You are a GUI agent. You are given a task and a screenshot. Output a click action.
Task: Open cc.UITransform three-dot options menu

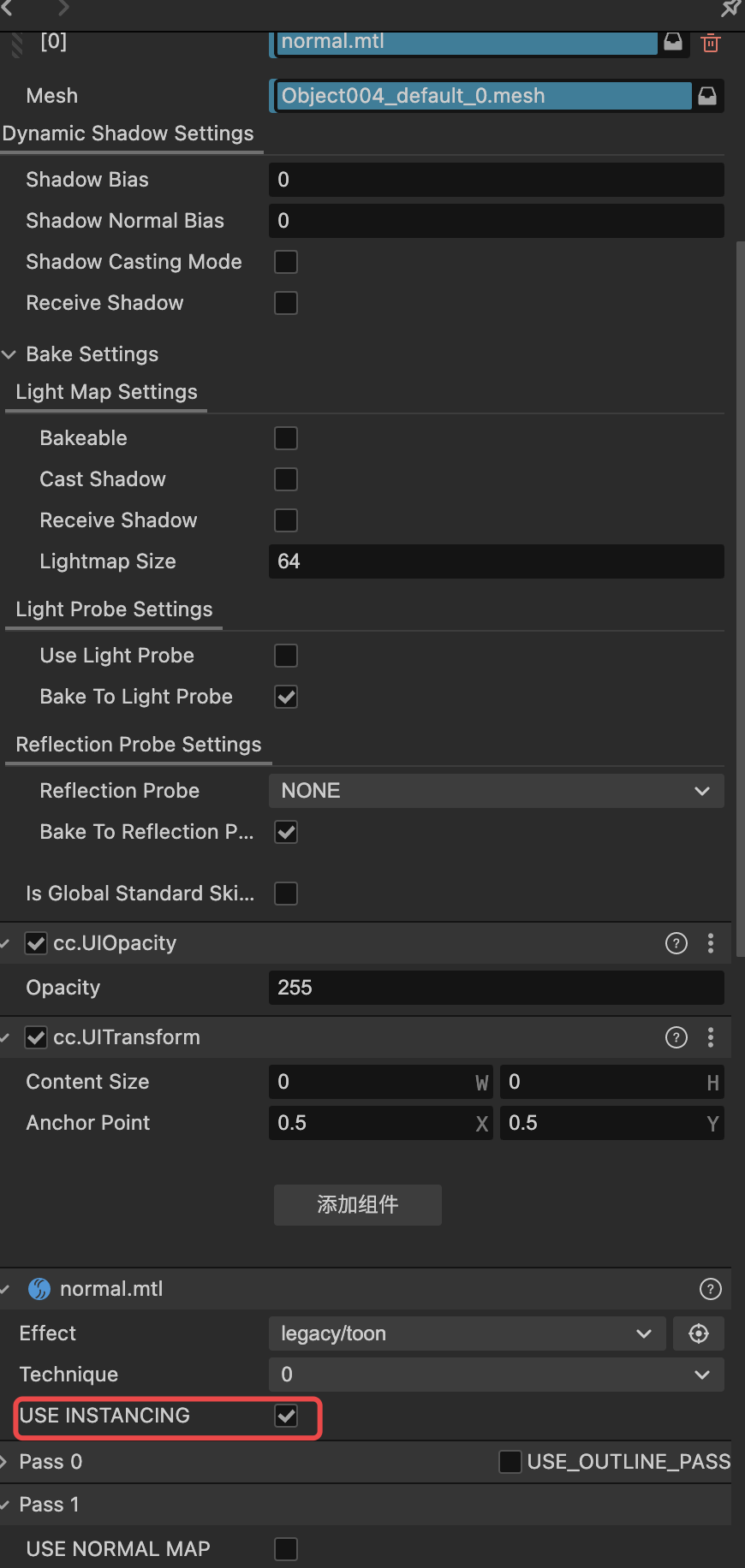click(711, 1037)
